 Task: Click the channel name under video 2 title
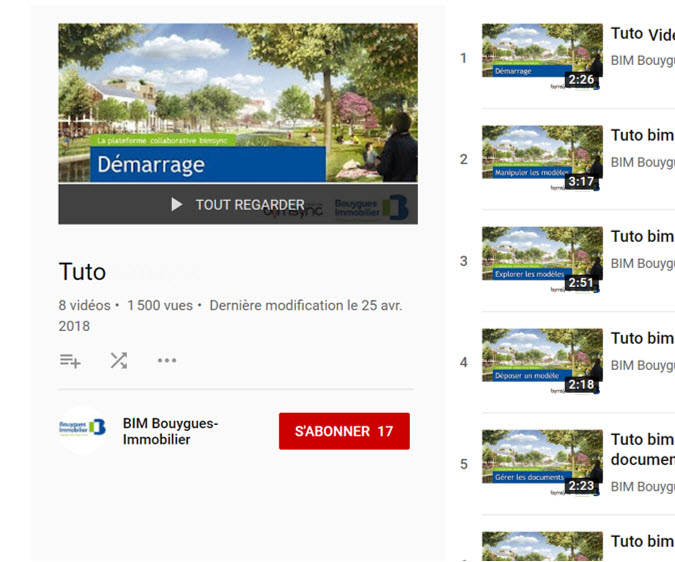pos(643,162)
